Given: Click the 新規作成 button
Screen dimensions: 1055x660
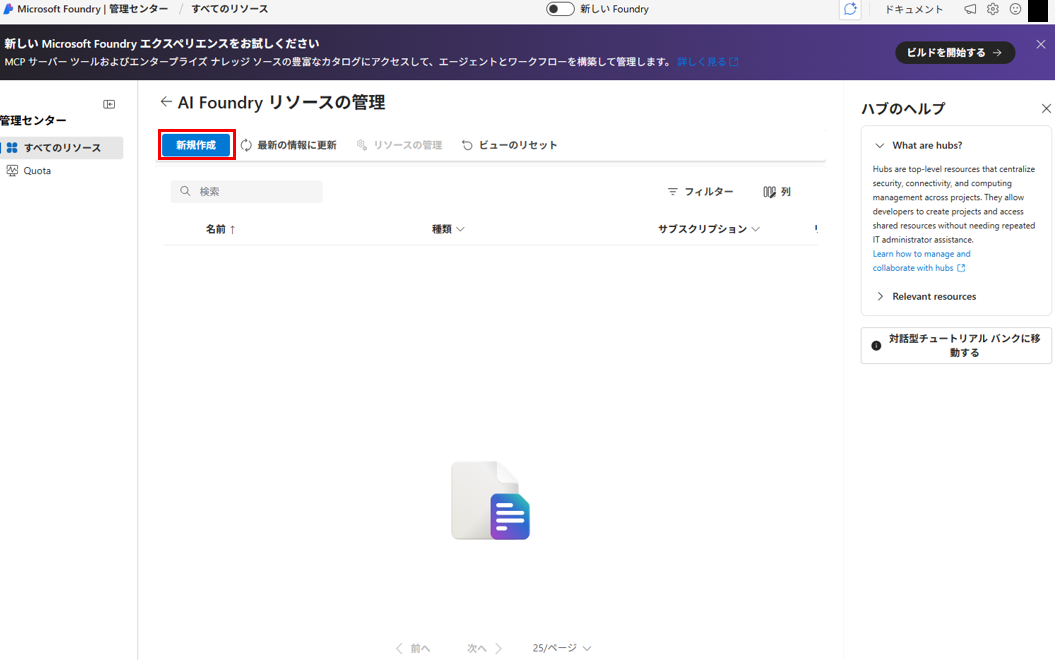Looking at the screenshot, I should 196,145.
